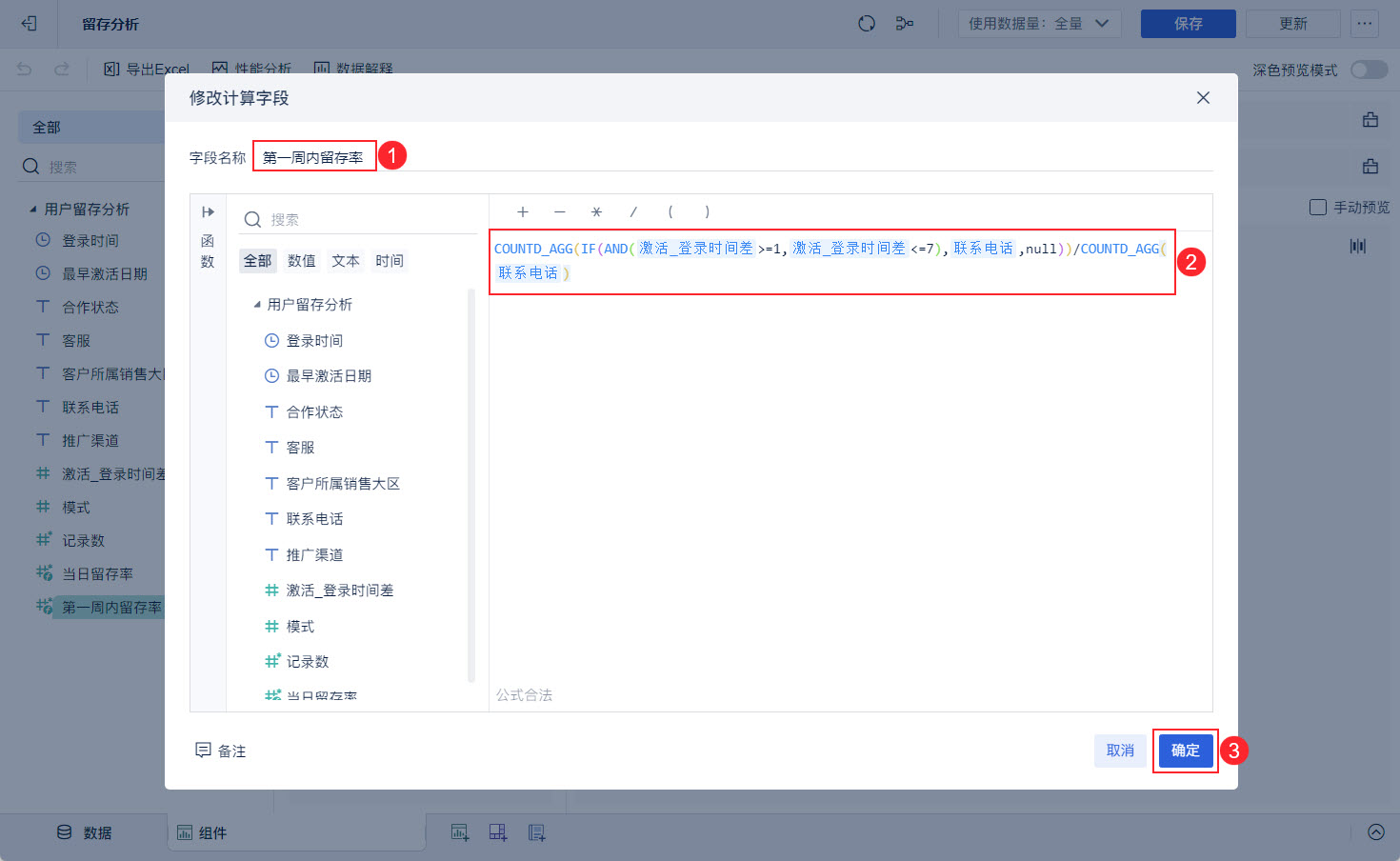Select 合作状态 in dialog field list
1400x861 pixels.
click(x=314, y=412)
